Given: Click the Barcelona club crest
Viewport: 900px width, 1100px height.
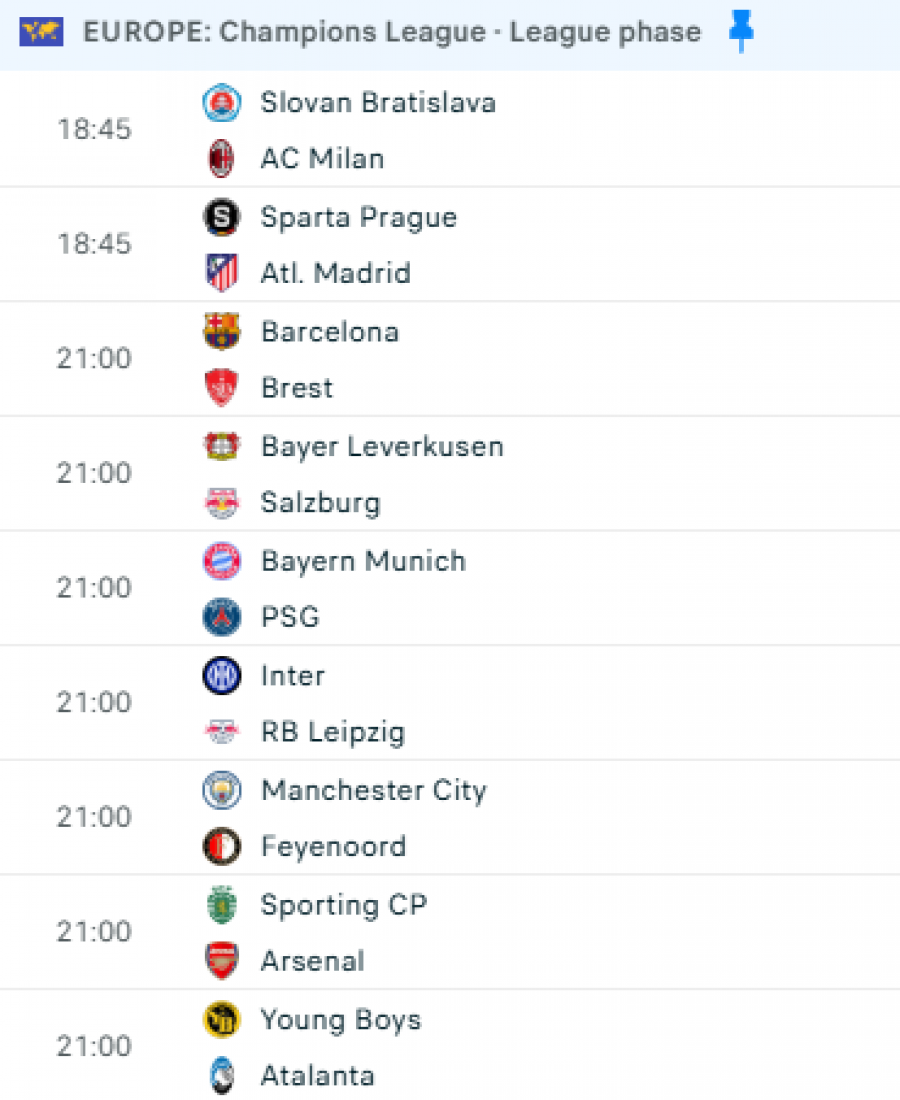Looking at the screenshot, I should (x=221, y=332).
